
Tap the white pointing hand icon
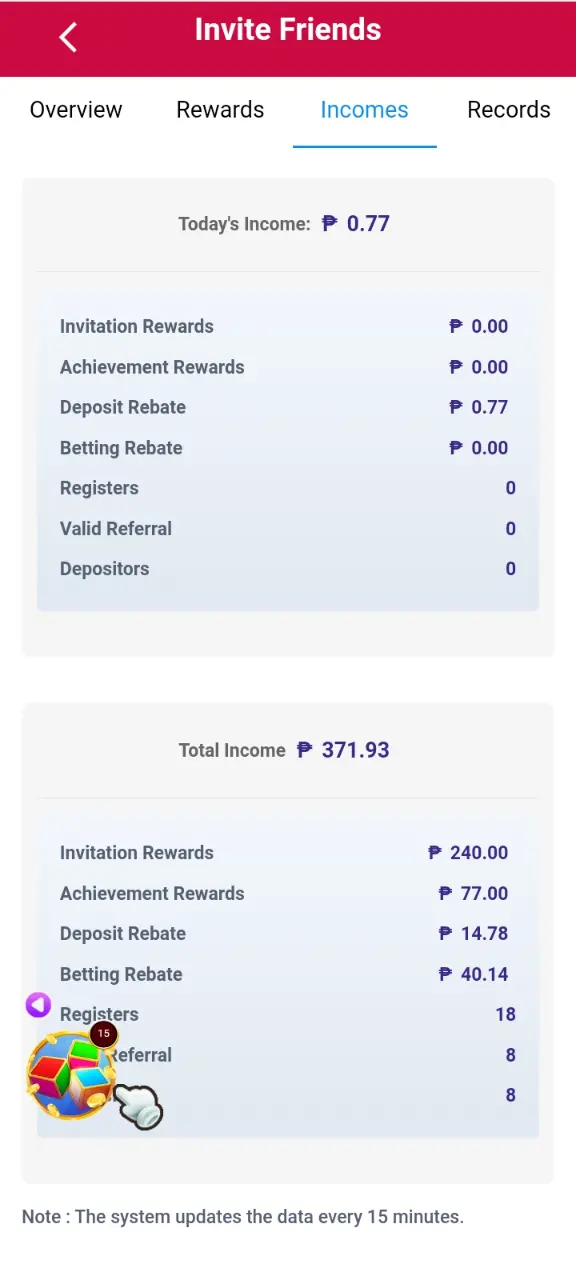click(x=138, y=1107)
